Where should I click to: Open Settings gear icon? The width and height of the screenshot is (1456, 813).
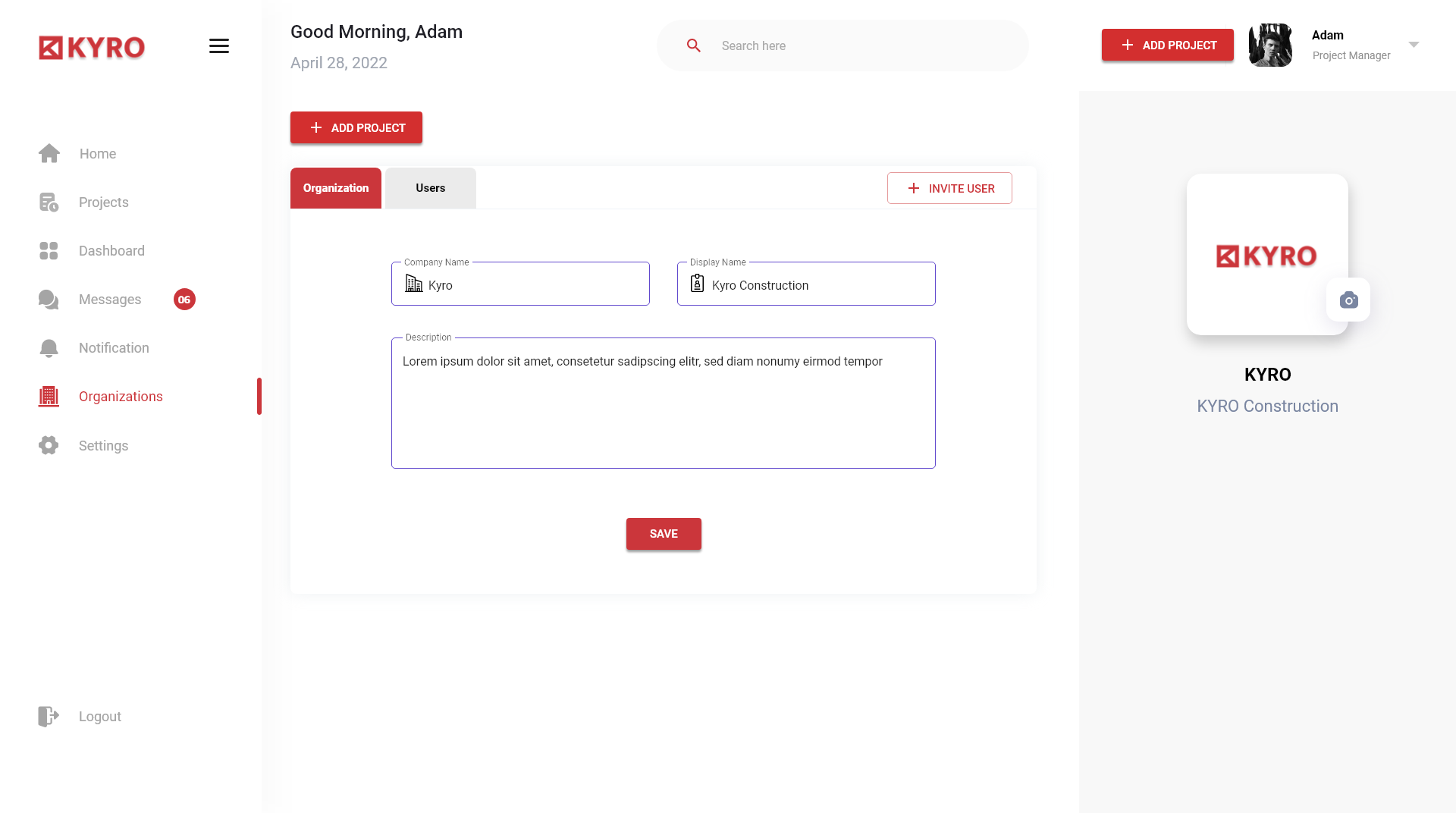click(x=49, y=445)
